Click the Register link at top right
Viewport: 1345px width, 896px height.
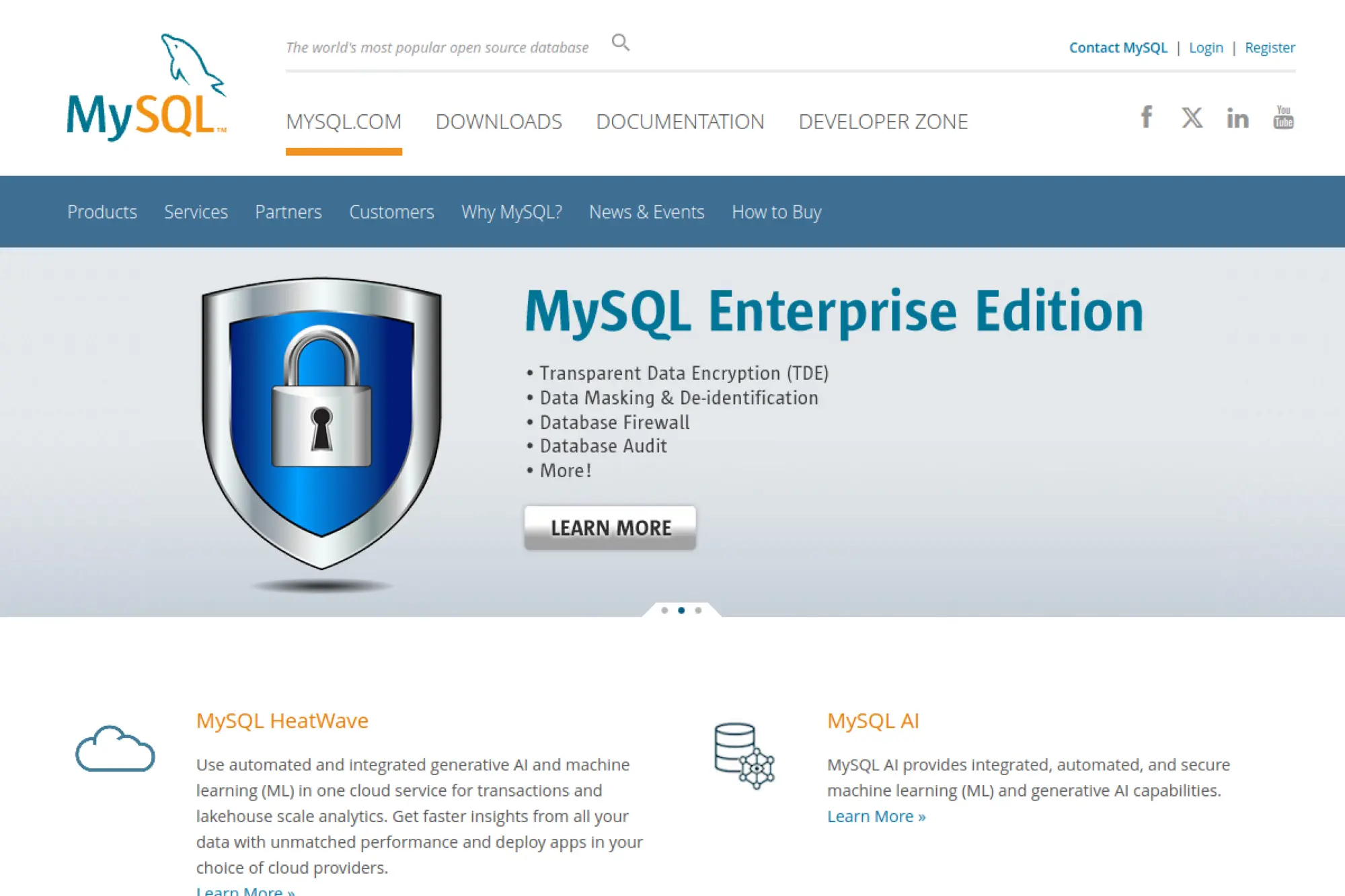tap(1270, 47)
